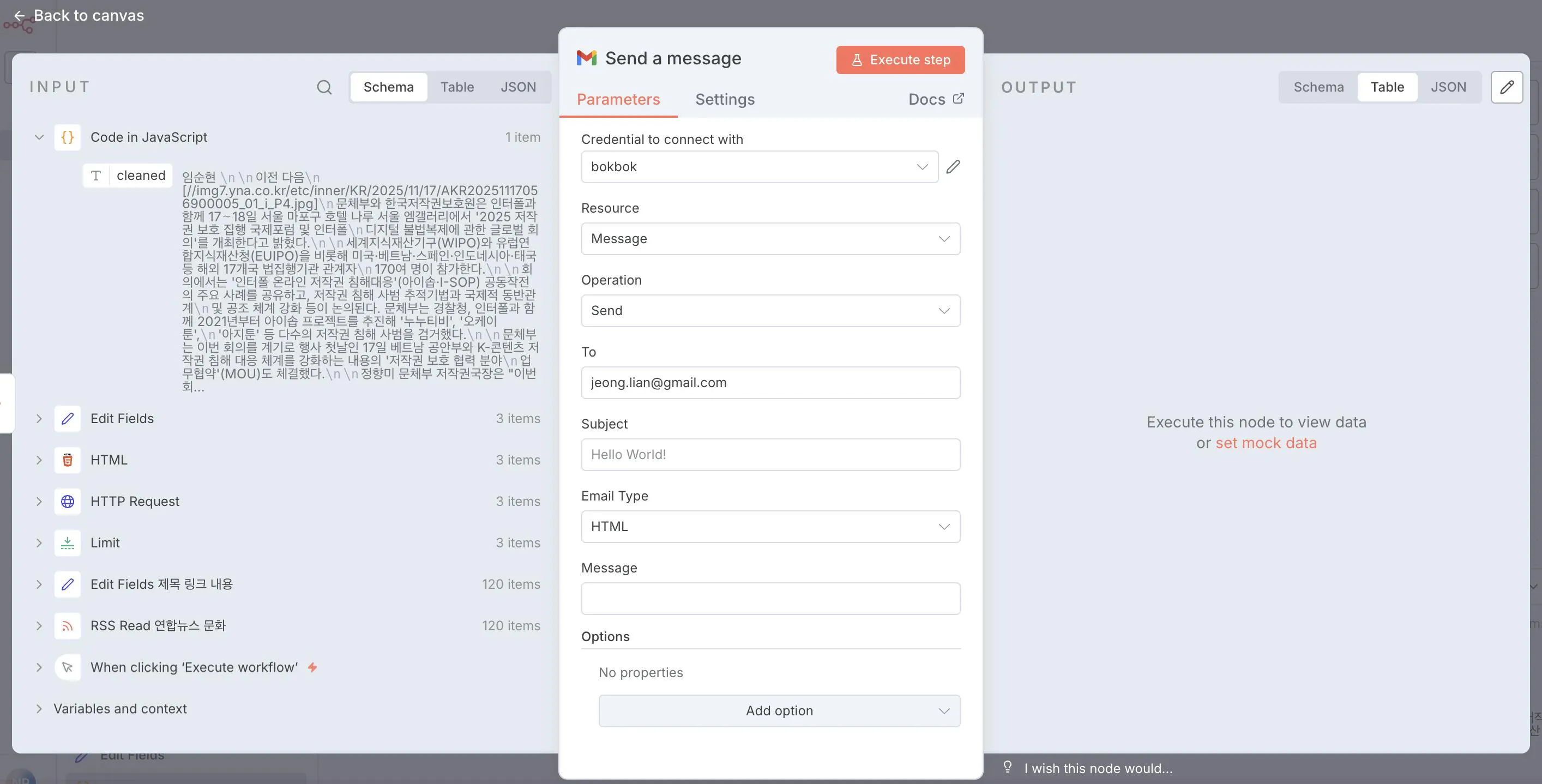The image size is (1542, 784).
Task: Switch input view to JSON
Action: click(x=518, y=87)
